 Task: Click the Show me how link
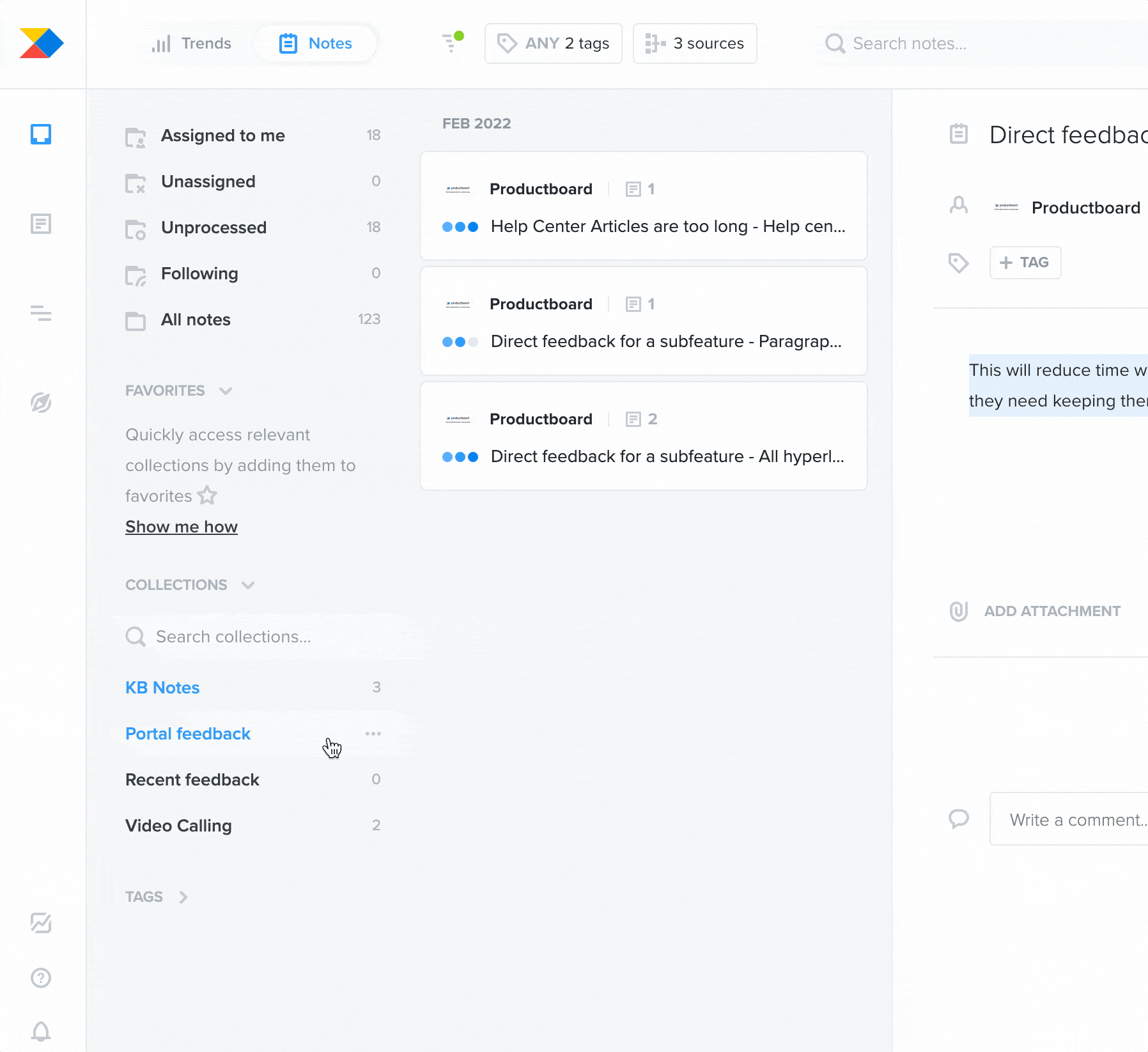pos(182,527)
